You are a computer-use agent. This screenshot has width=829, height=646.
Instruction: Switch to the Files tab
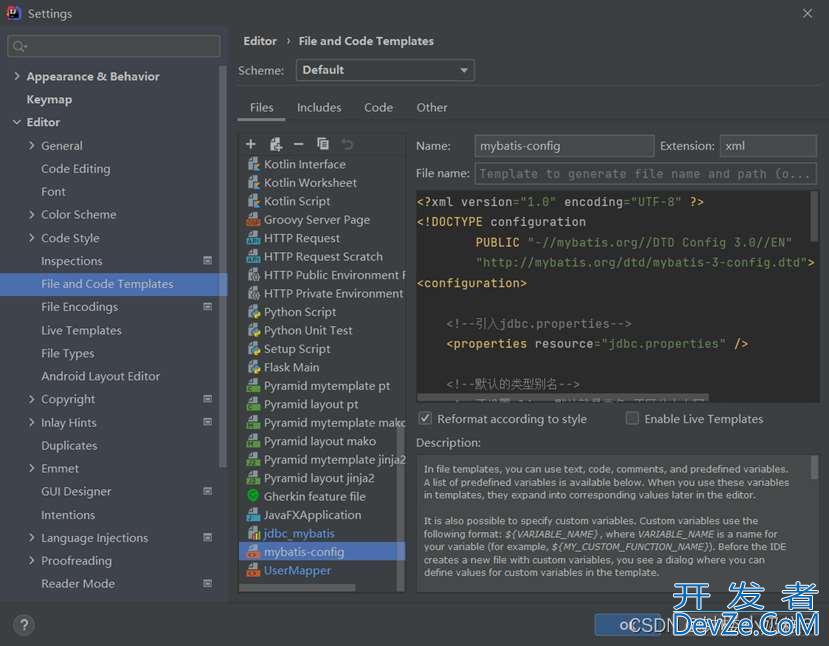tap(262, 107)
